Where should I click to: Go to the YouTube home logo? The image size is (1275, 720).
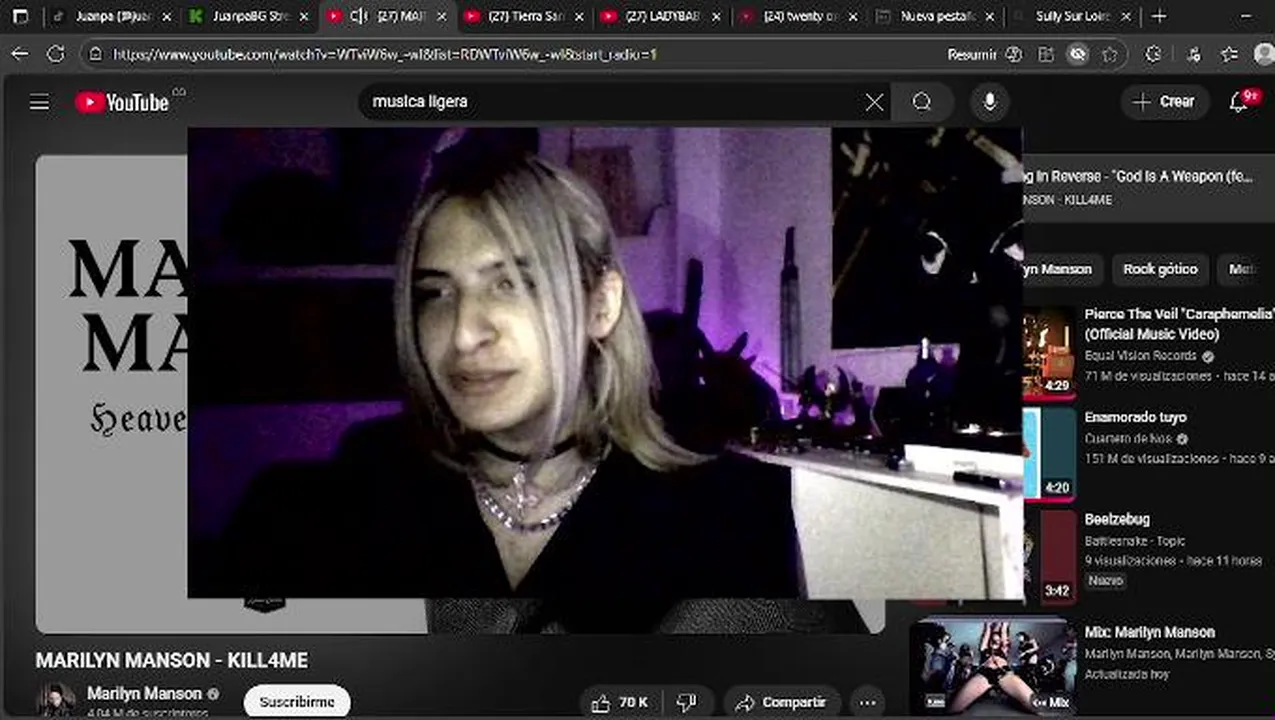click(x=122, y=102)
